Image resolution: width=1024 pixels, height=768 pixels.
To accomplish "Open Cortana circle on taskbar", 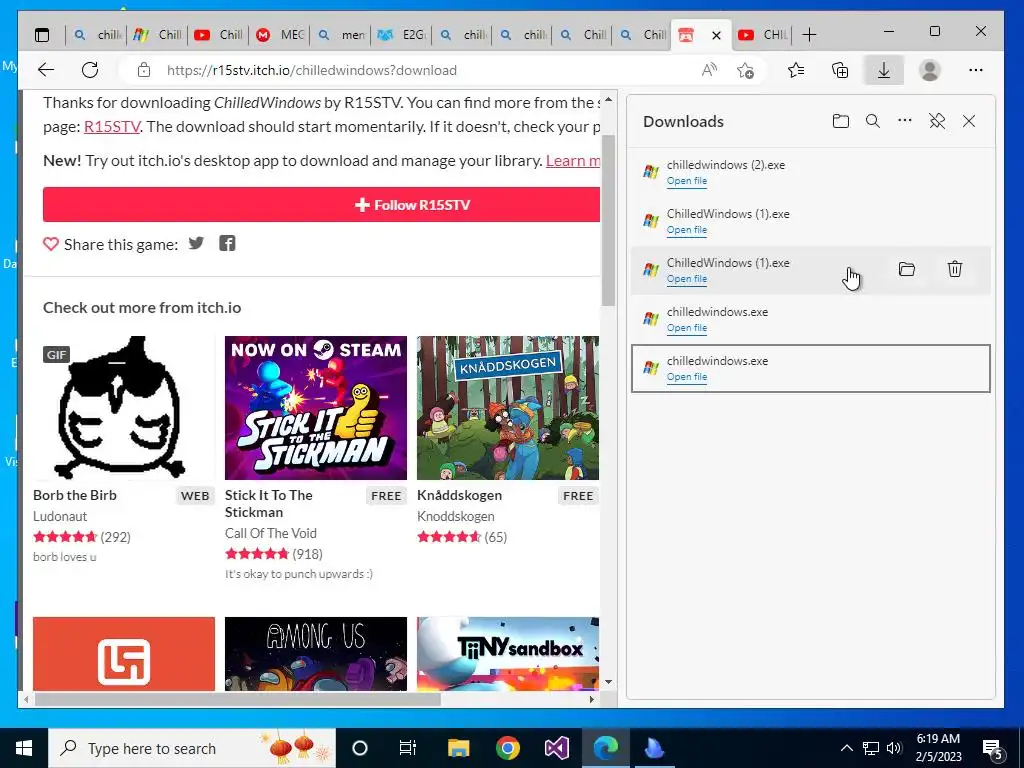I will [x=360, y=748].
